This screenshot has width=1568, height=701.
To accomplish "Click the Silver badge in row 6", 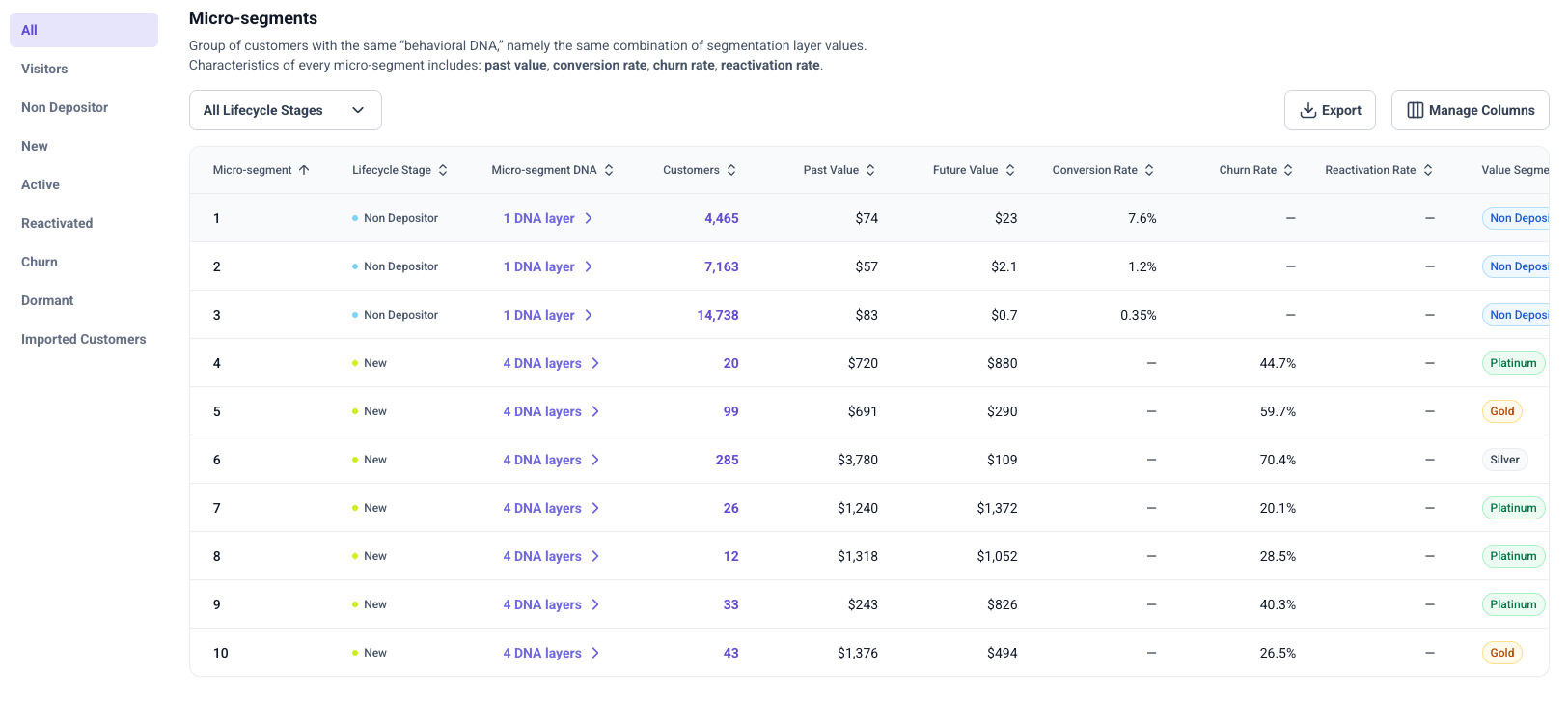I will point(1504,460).
